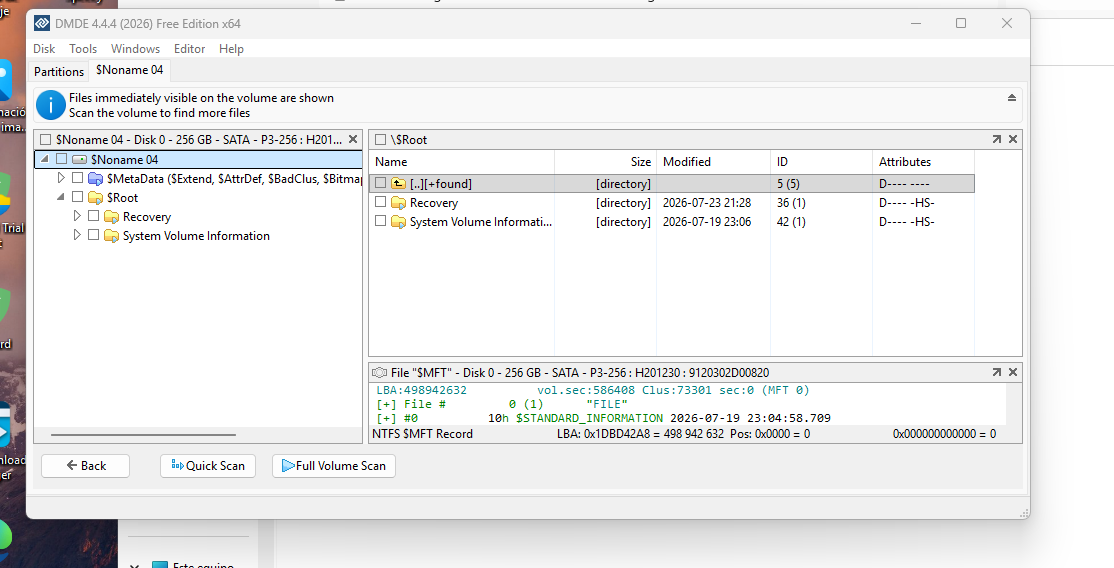This screenshot has width=1114, height=568.
Task: Open the Tools menu
Action: click(x=82, y=48)
